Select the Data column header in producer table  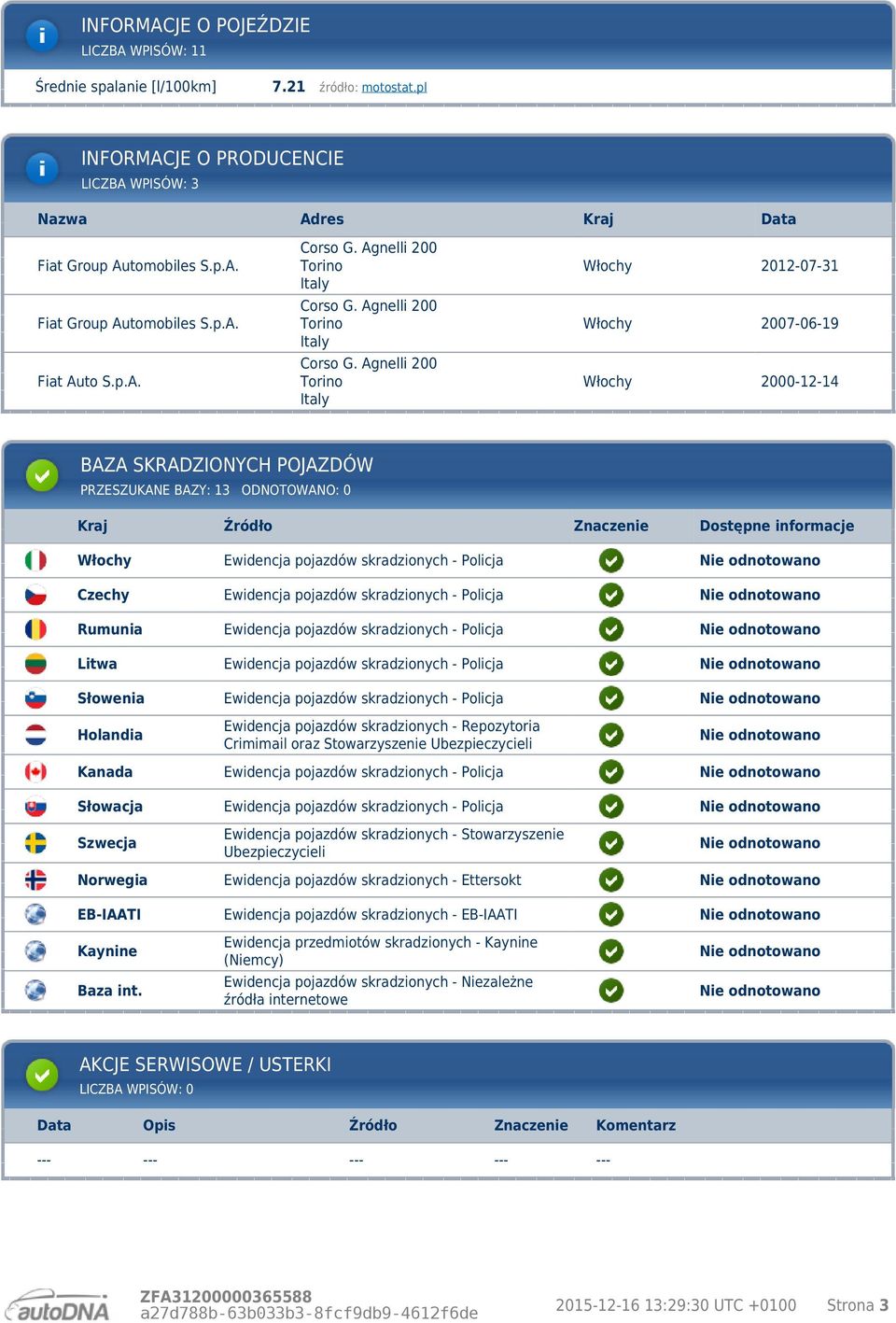(778, 219)
